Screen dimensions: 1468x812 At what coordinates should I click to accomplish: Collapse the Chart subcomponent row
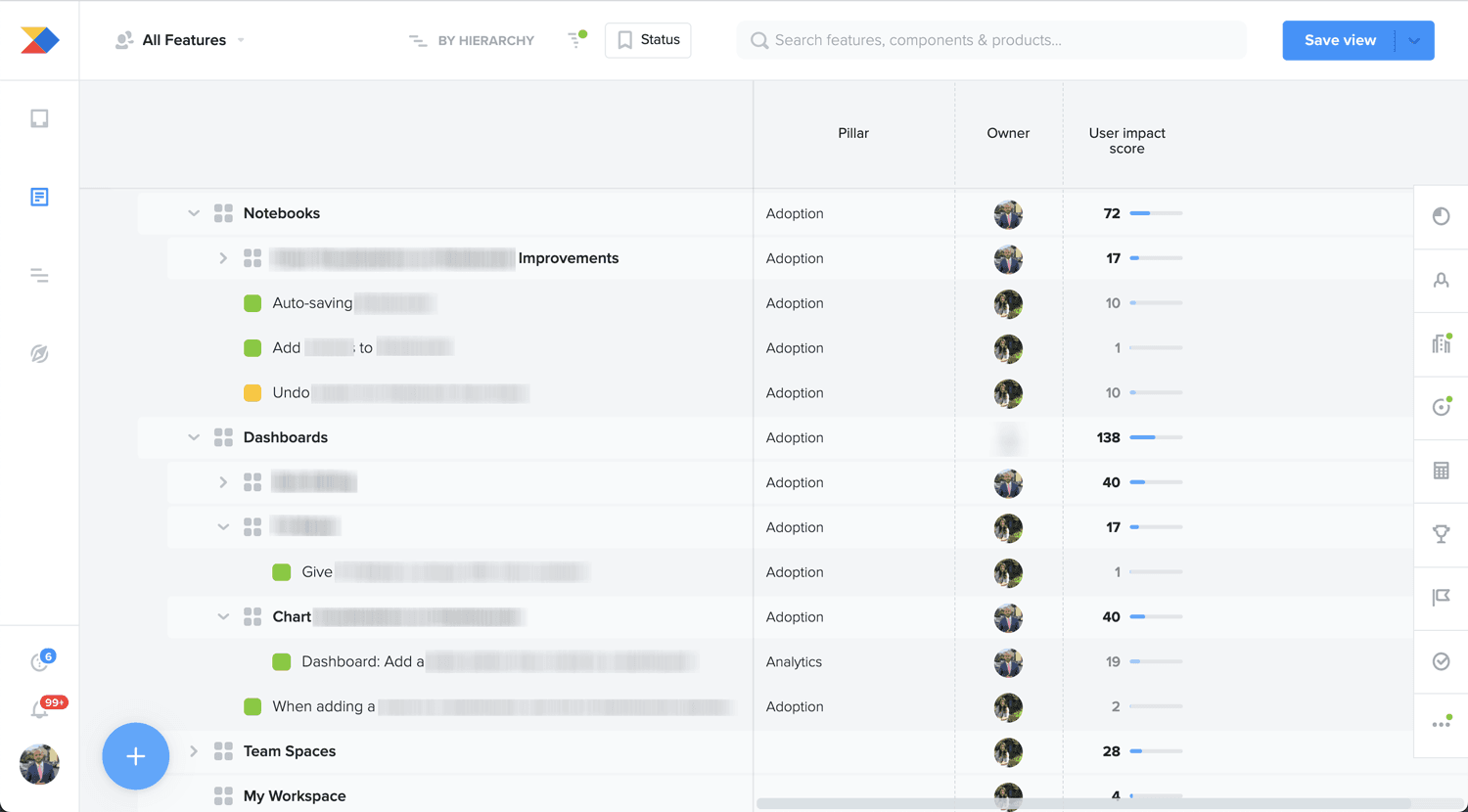(x=223, y=617)
